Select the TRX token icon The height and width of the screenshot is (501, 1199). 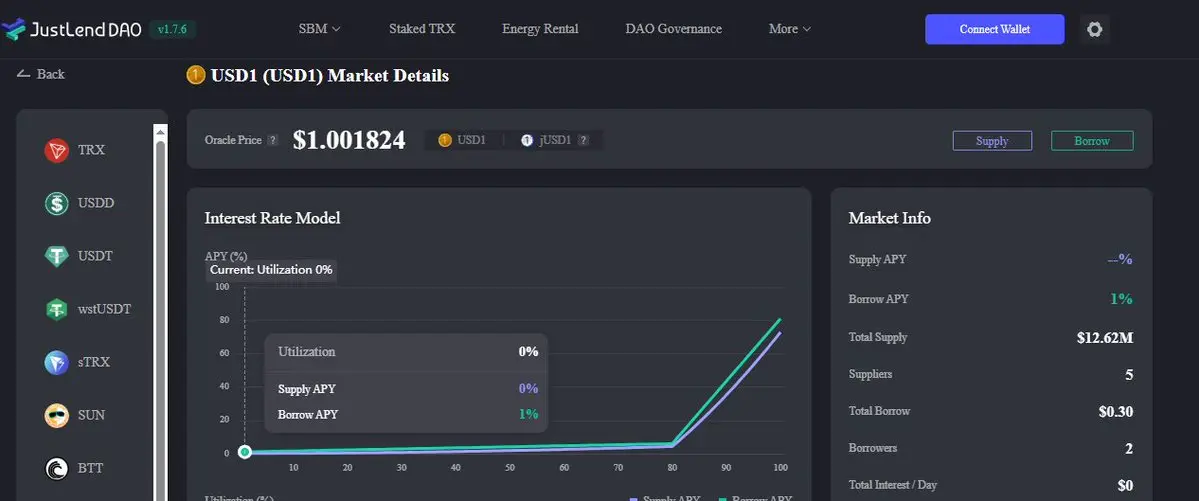57,151
